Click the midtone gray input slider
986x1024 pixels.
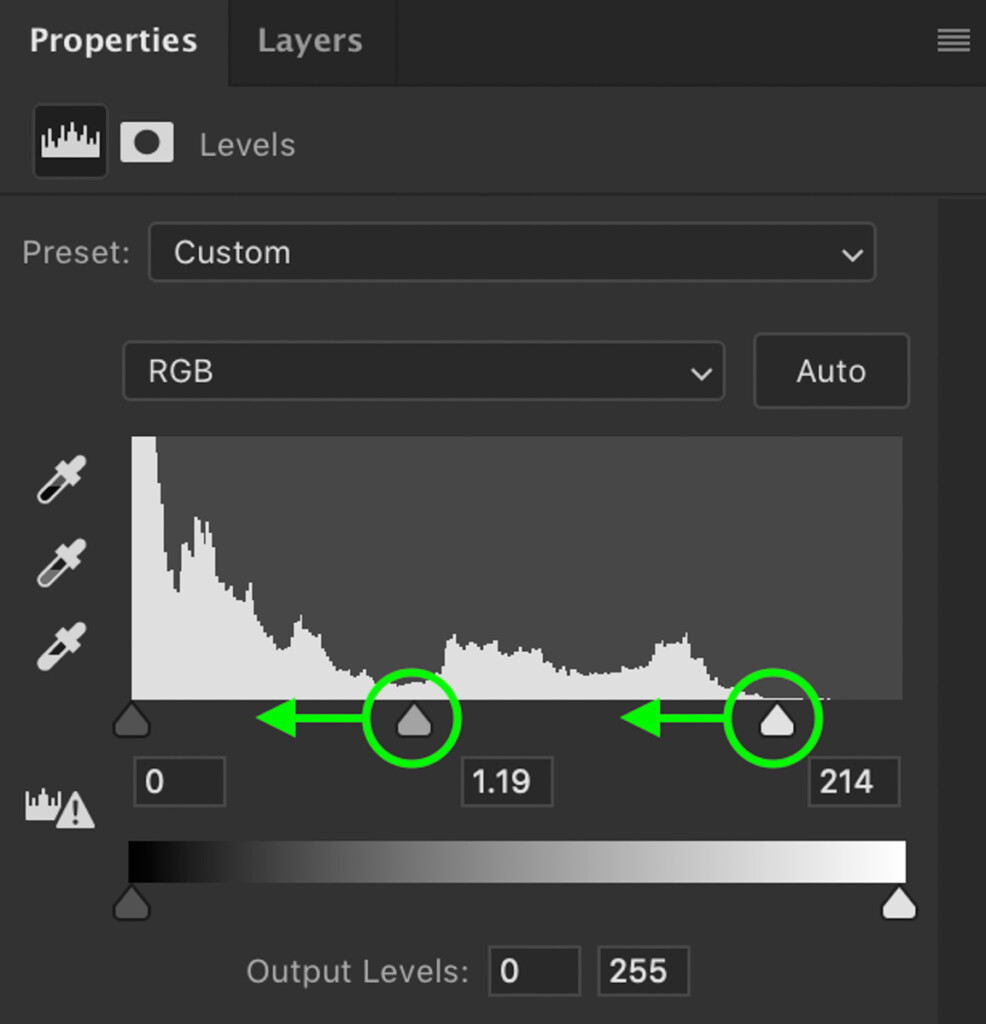414,720
